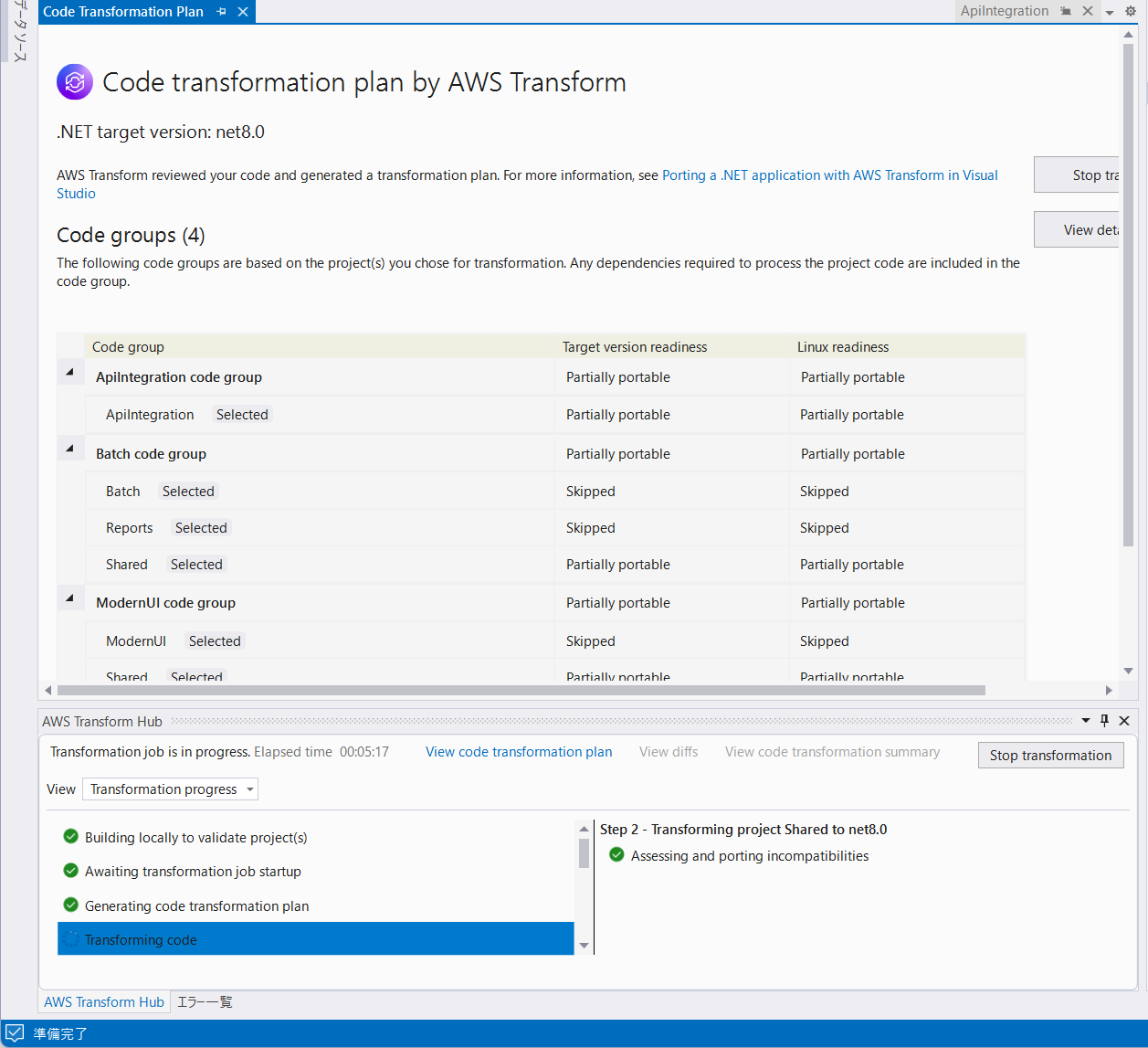The height and width of the screenshot is (1048, 1148).
Task: Collapse the Batch code group
Action: [69, 449]
